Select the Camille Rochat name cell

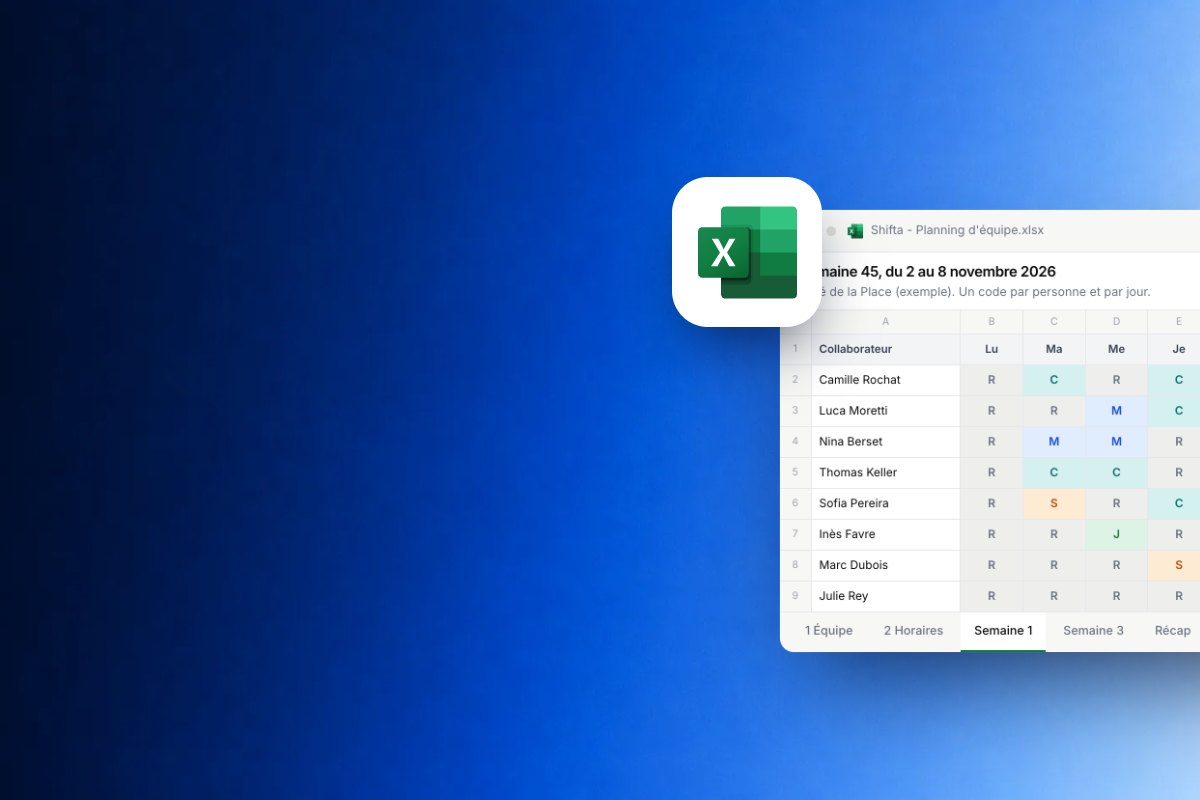(x=886, y=380)
